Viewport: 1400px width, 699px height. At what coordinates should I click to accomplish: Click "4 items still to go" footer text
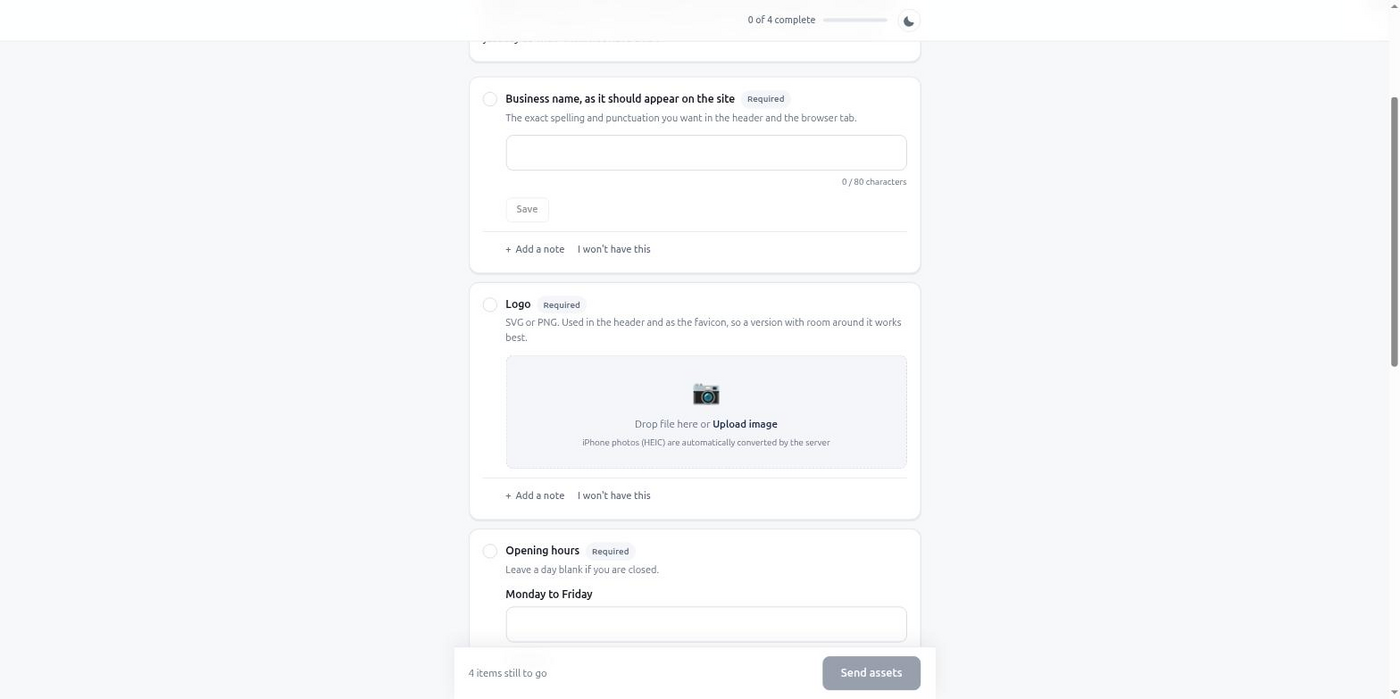pyautogui.click(x=507, y=673)
